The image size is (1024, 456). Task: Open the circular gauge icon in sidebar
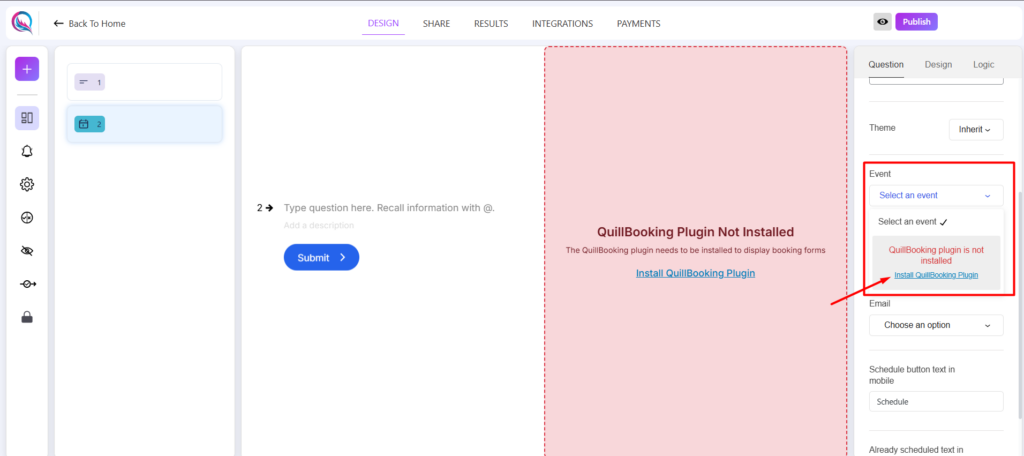(x=27, y=218)
